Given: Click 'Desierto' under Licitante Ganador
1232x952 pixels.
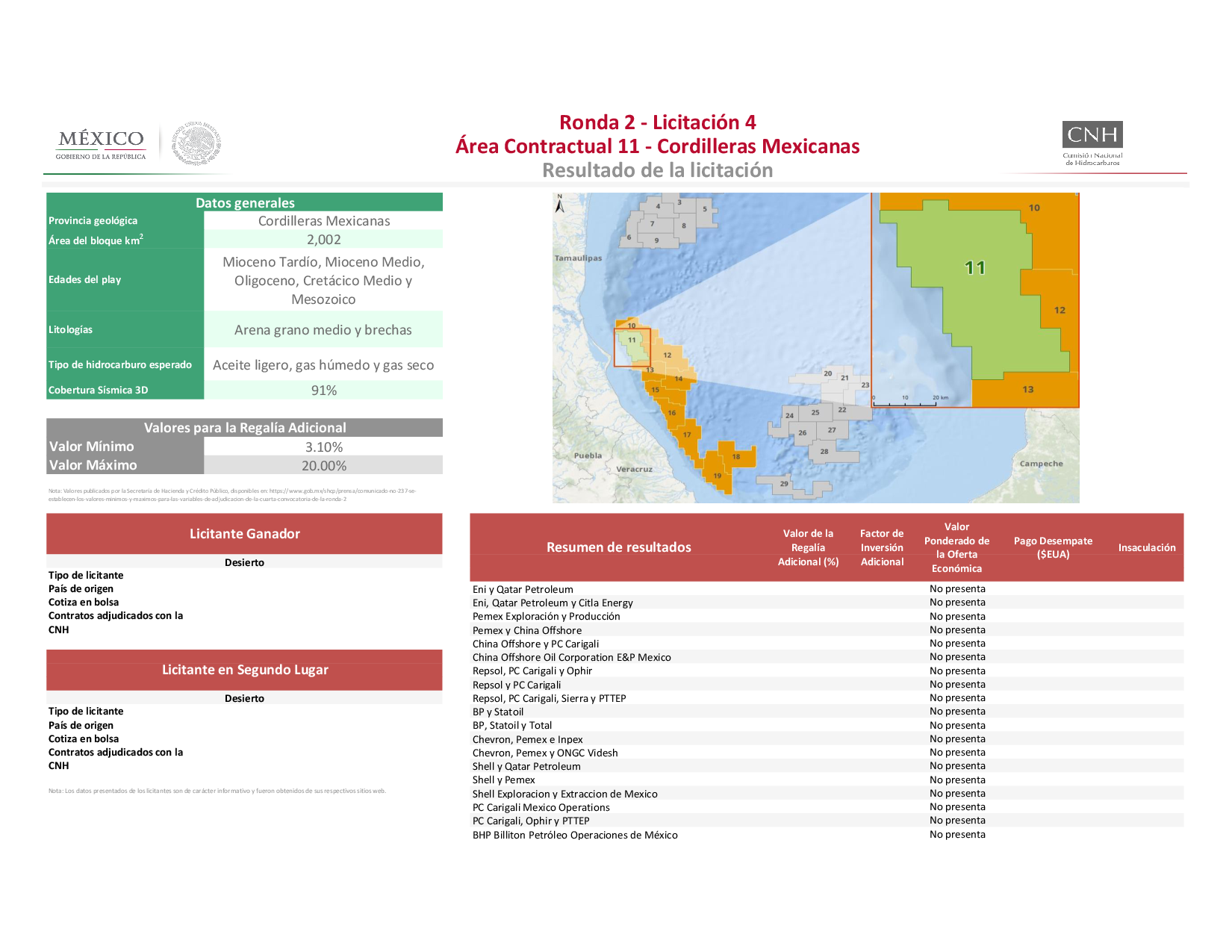Looking at the screenshot, I should click(x=245, y=562).
